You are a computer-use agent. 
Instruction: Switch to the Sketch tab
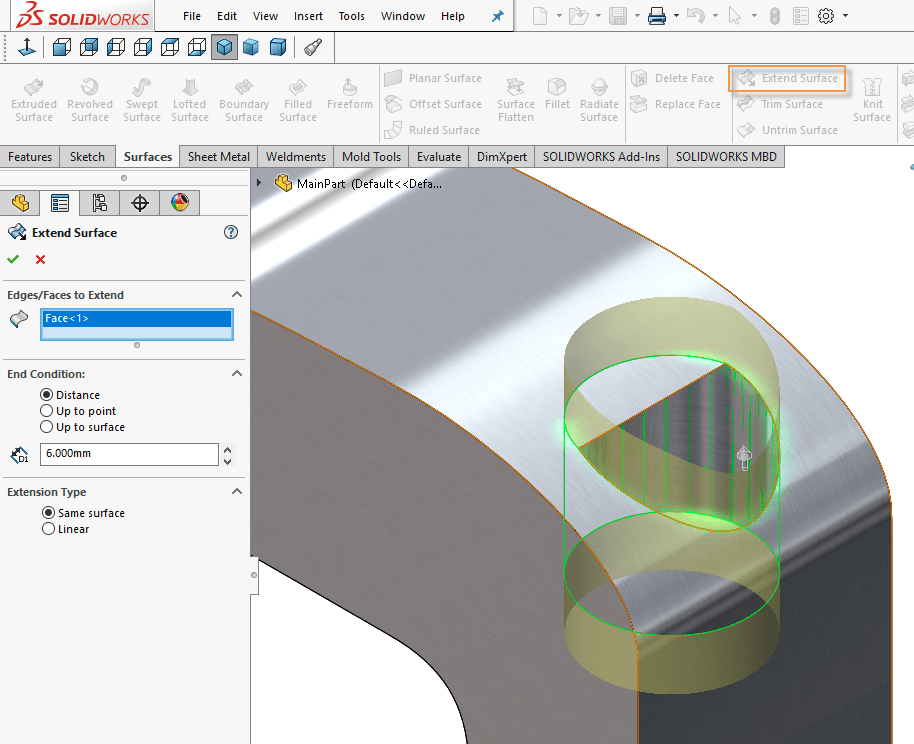[x=87, y=157]
